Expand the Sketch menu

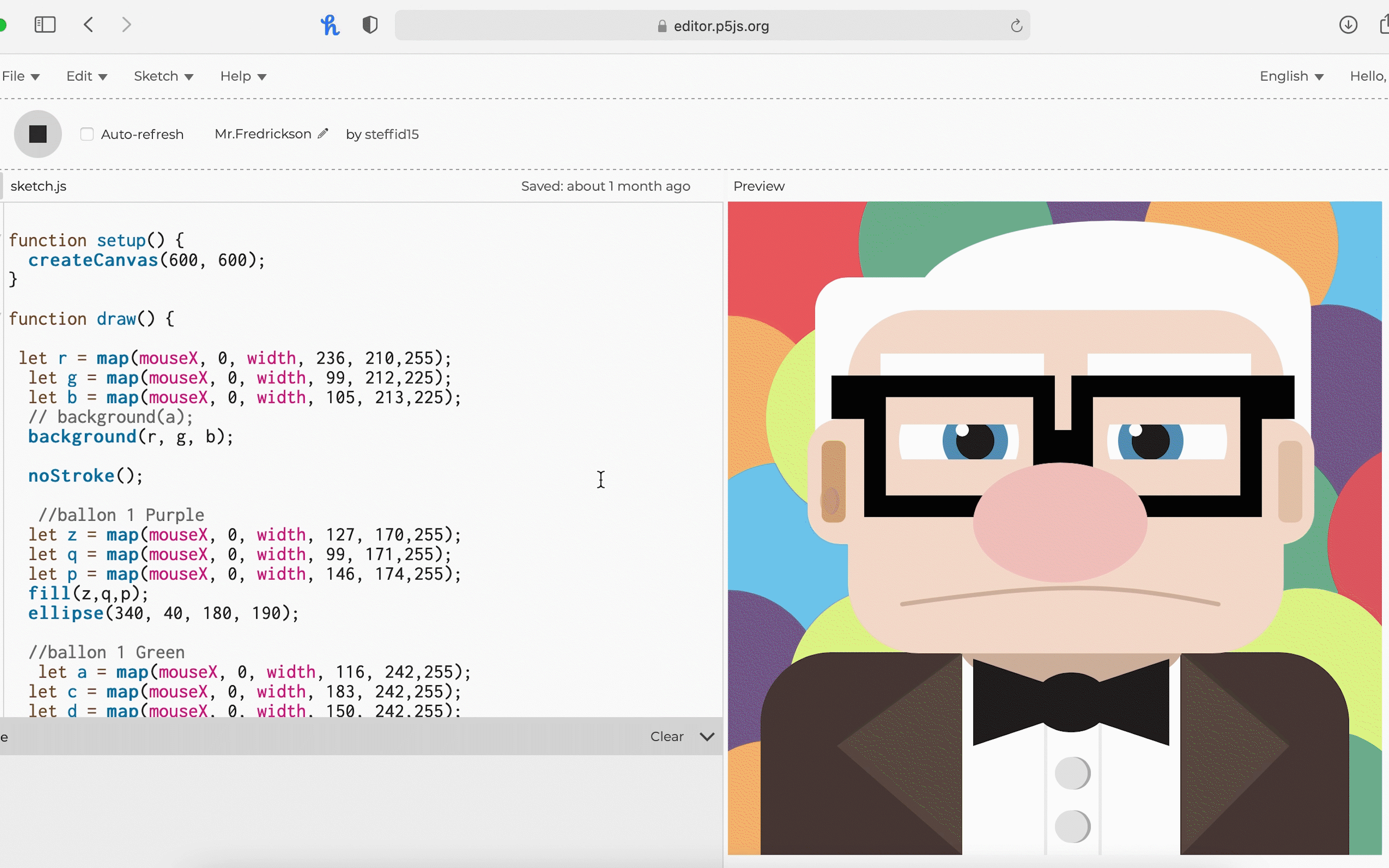[163, 76]
